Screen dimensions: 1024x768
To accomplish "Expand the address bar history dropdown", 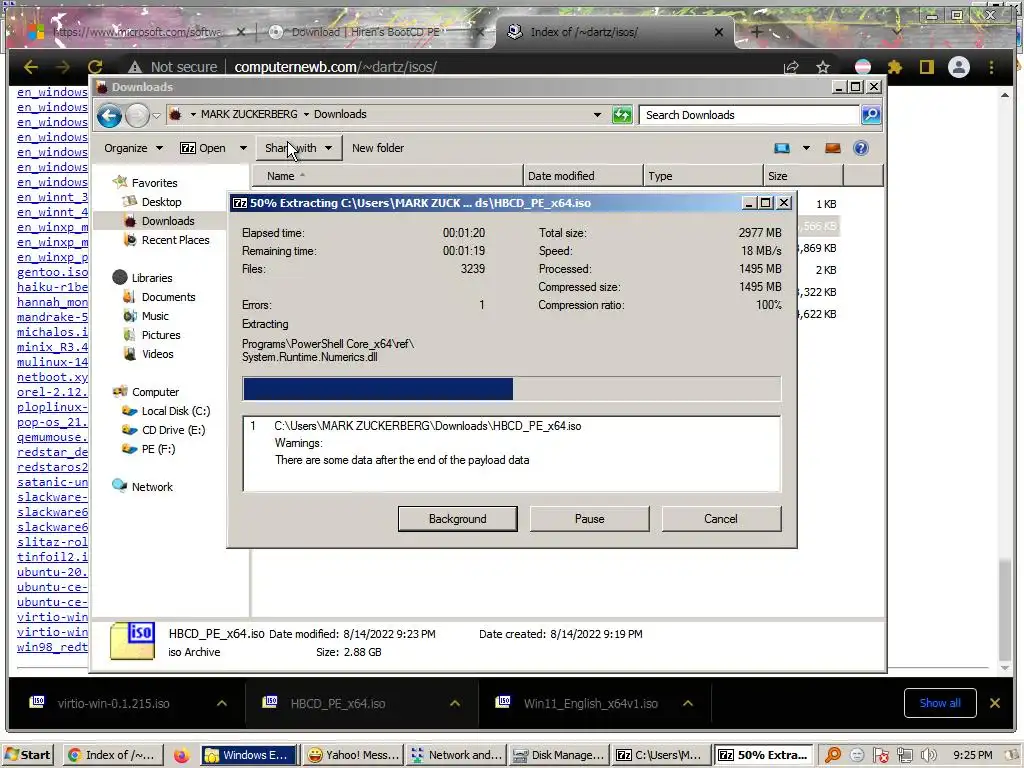I will 597,115.
